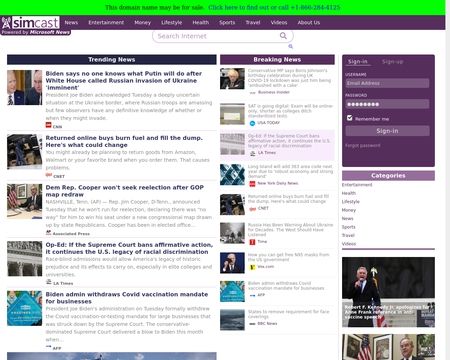Click the Forgot password link
Viewport: 450px width, 360px height.
pos(363,146)
